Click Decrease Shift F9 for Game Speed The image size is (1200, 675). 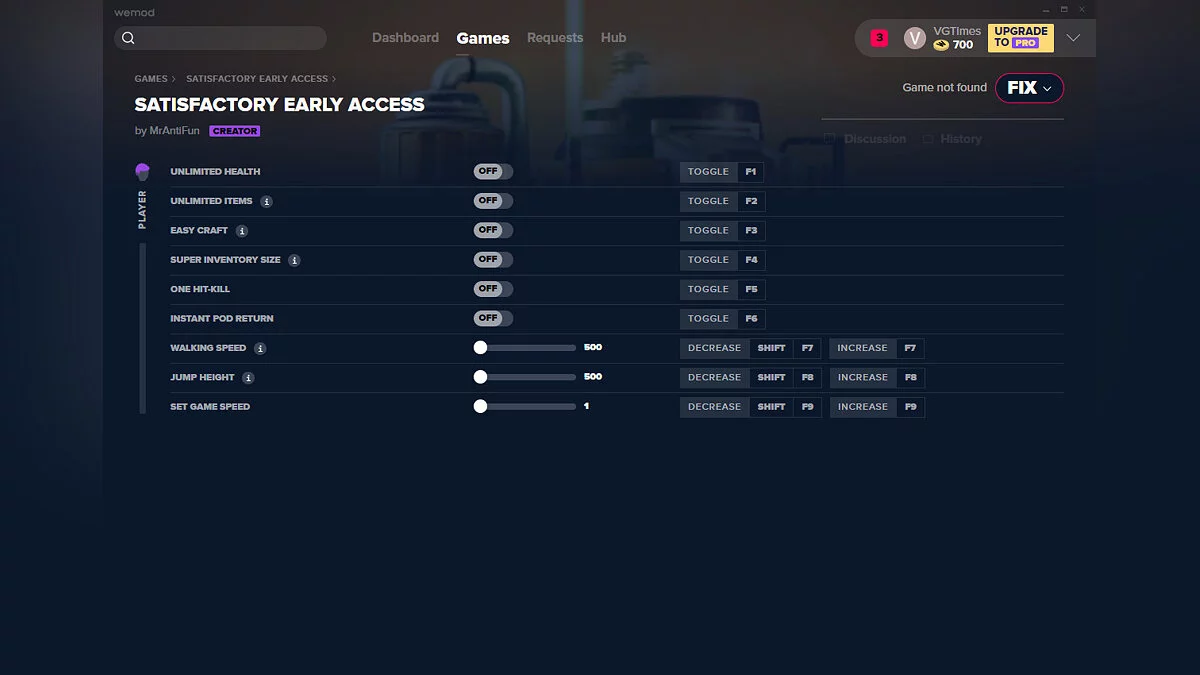pyautogui.click(x=750, y=407)
